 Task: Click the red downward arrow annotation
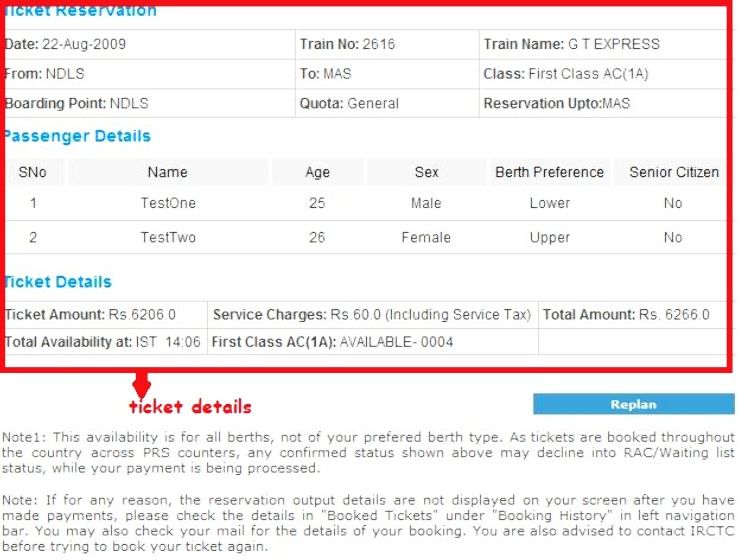(x=141, y=384)
